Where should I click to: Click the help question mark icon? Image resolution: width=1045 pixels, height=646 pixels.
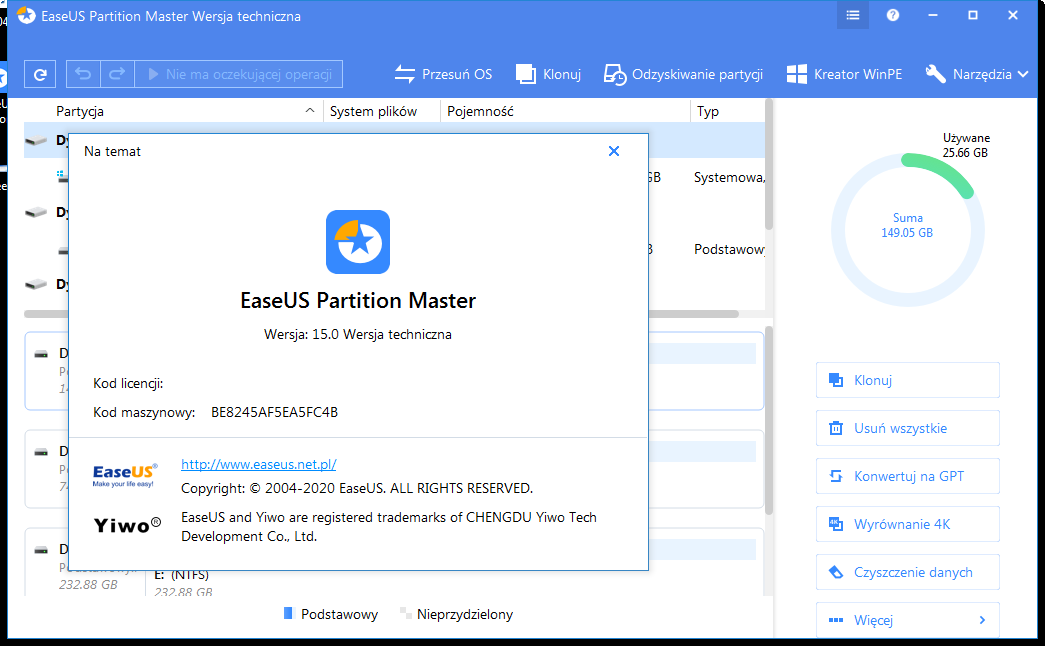[x=892, y=15]
